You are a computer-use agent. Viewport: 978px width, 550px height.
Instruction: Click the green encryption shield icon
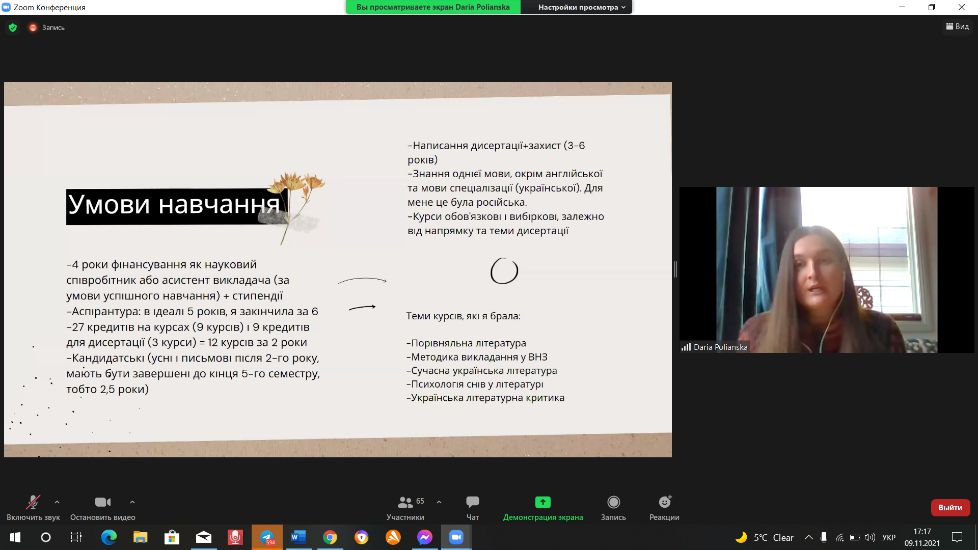(x=13, y=27)
